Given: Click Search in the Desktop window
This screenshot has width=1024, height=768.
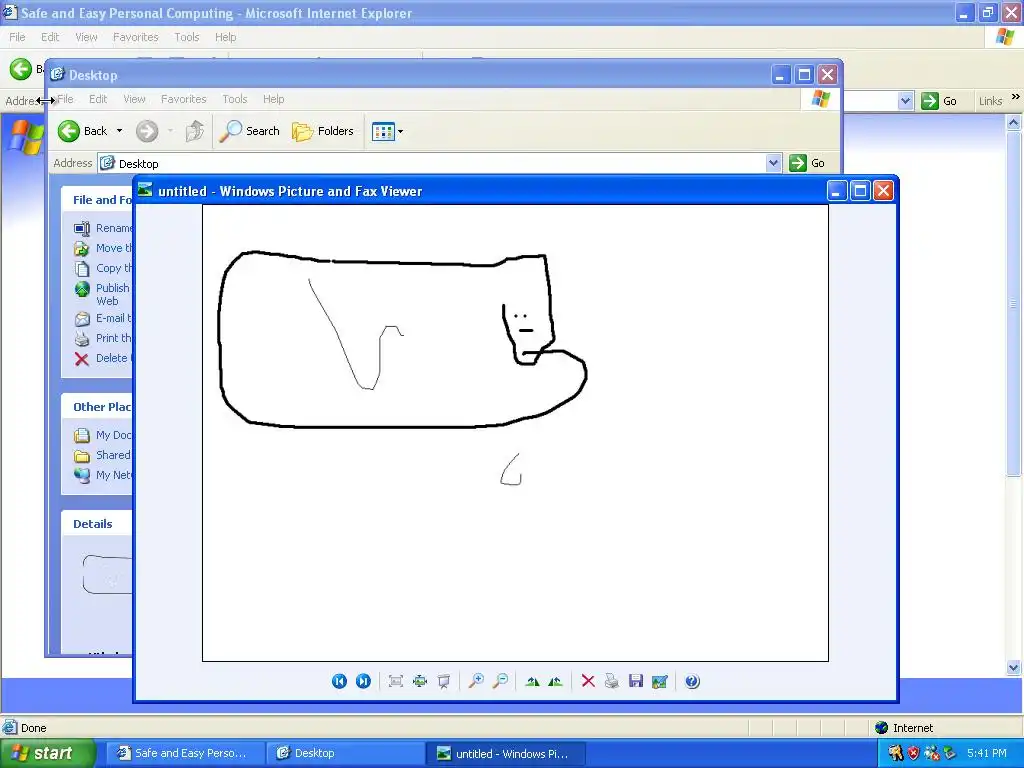Looking at the screenshot, I should coord(249,131).
